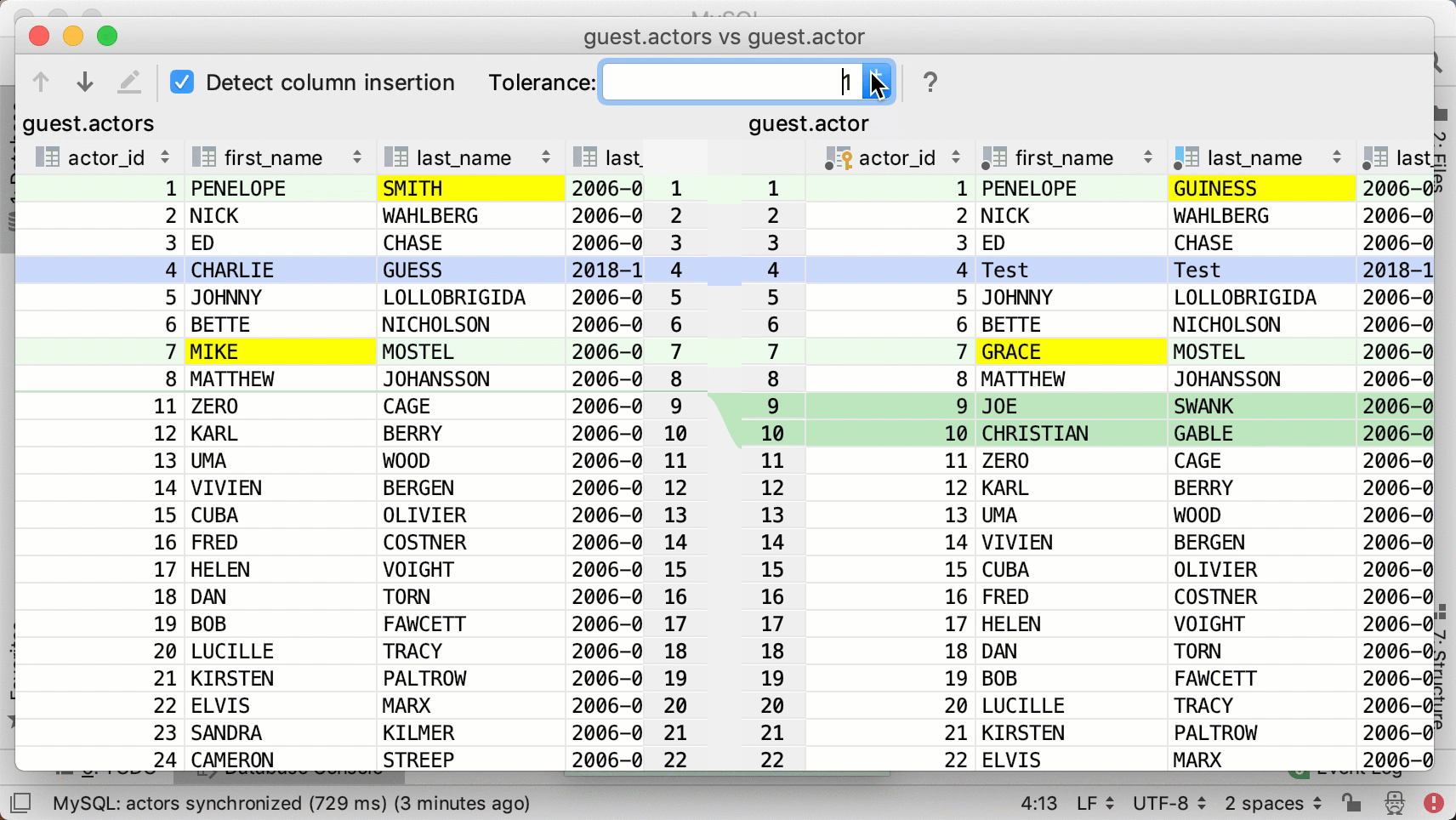The height and width of the screenshot is (820, 1456).
Task: Select the SWANK cell in guest.actor
Action: [x=1261, y=407]
